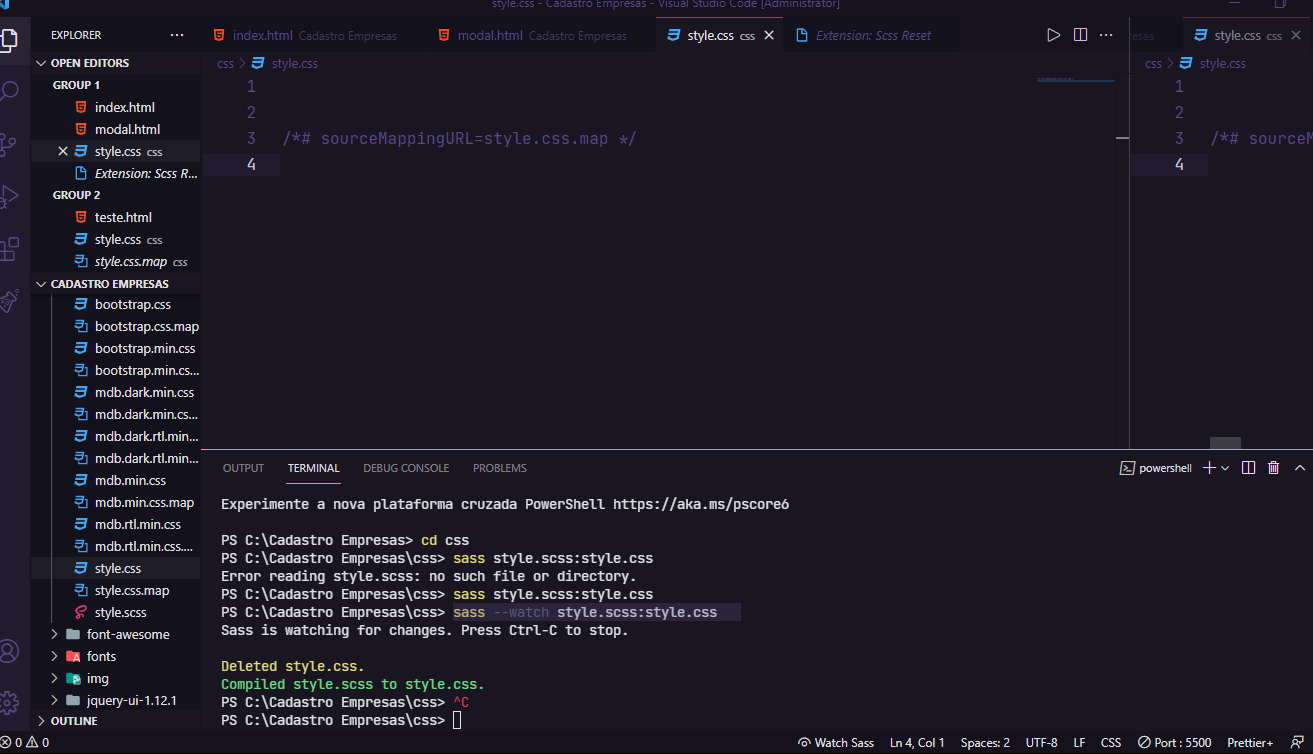
Task: Open the Accounts icon in activity bar
Action: click(8, 651)
